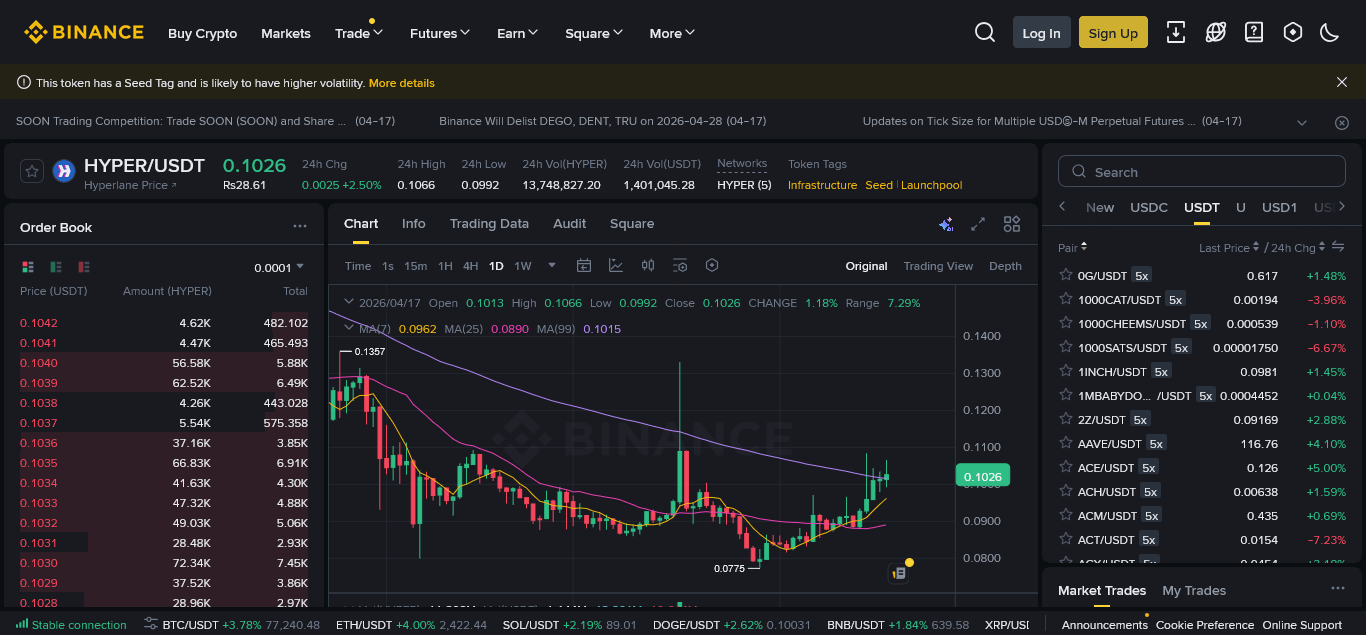
Task: Open the hexagon settings icon in header
Action: (x=1293, y=33)
